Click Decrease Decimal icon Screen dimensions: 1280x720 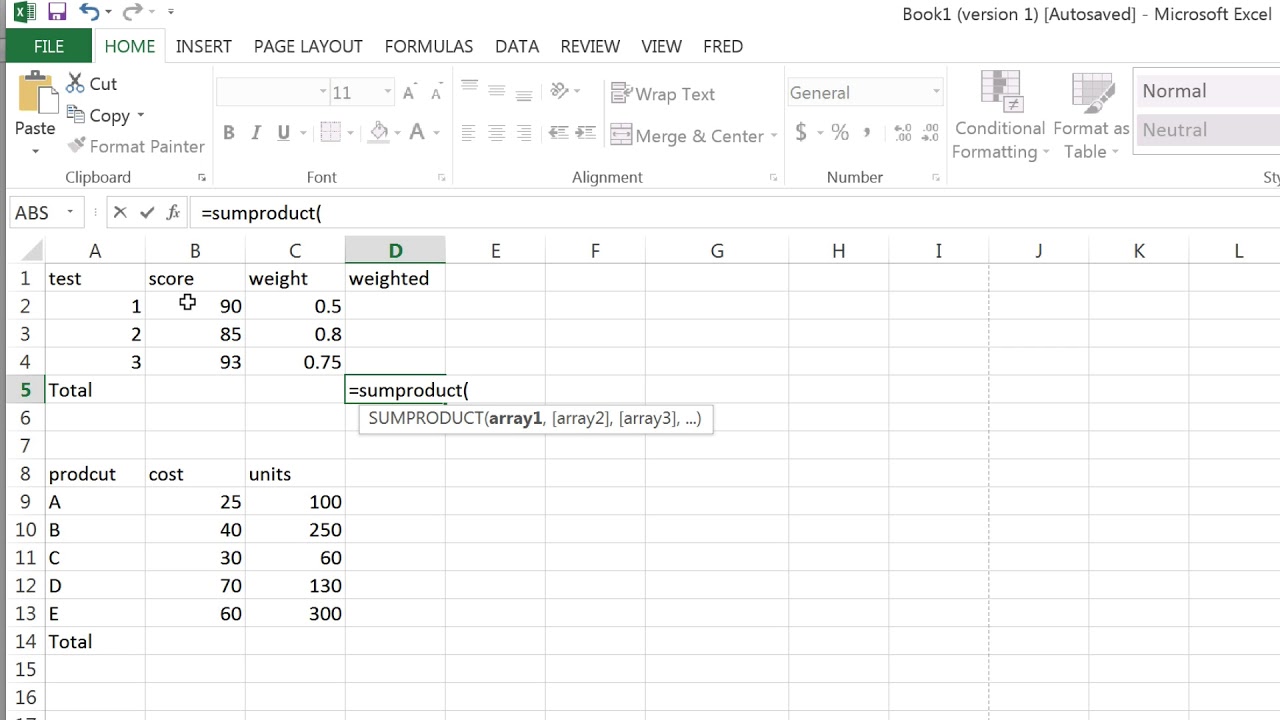pyautogui.click(x=931, y=132)
